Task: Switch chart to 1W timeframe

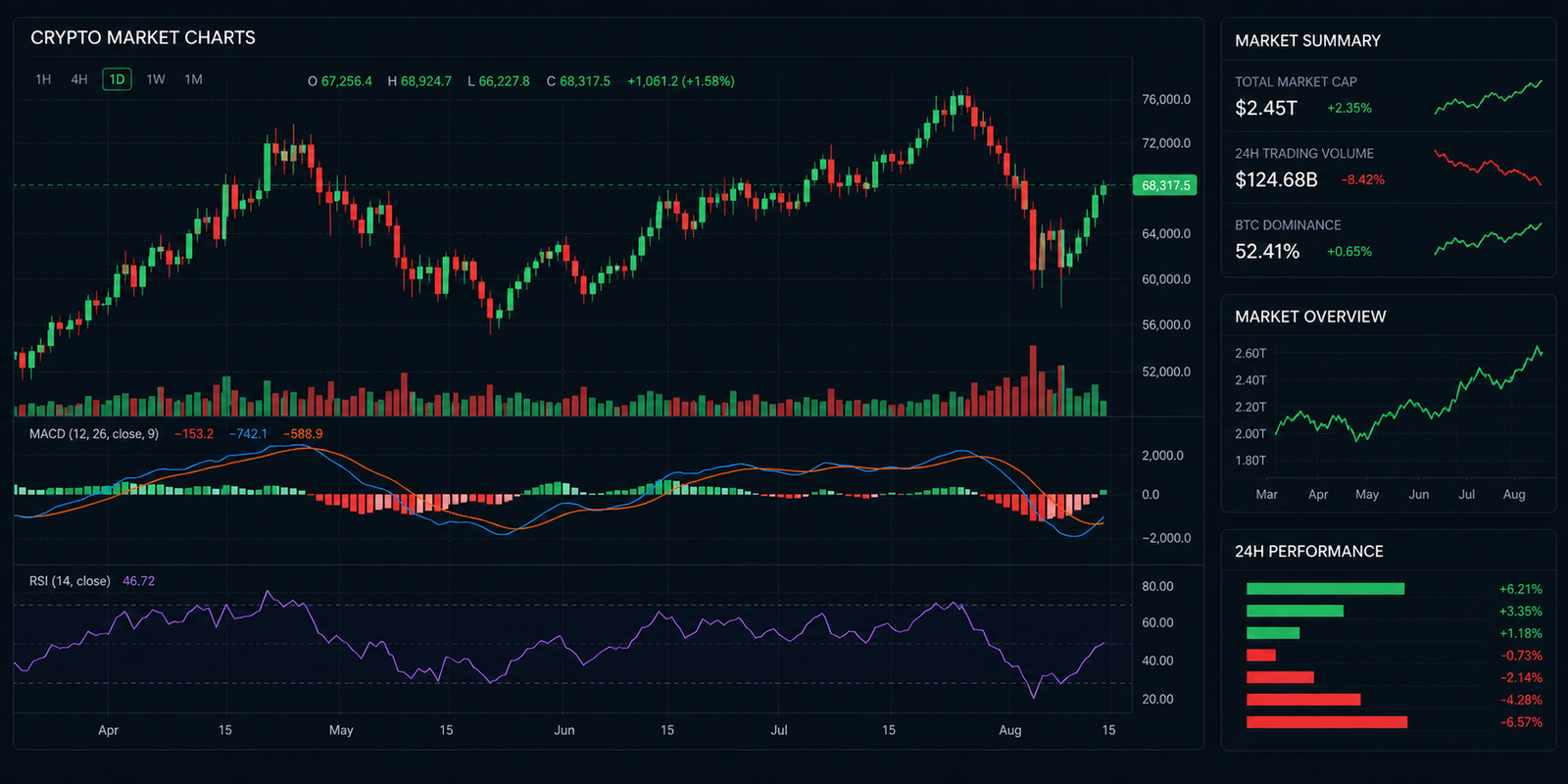Action: click(156, 79)
